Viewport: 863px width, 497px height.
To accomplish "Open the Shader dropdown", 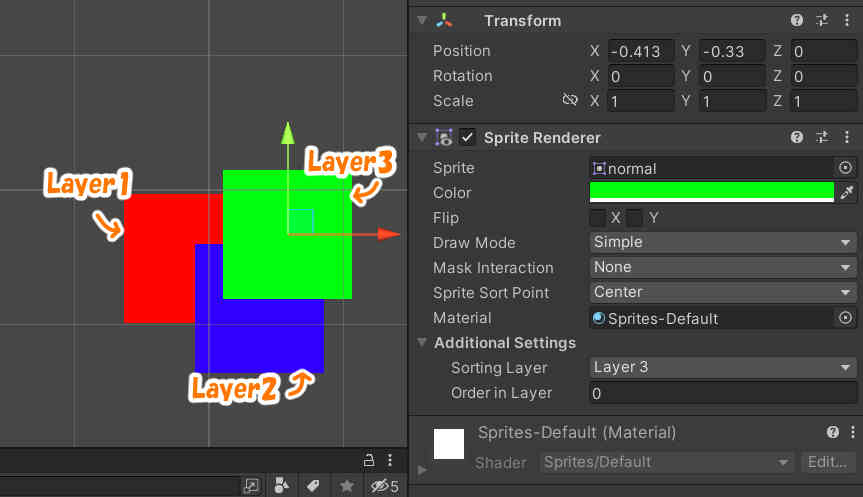I will pos(667,462).
